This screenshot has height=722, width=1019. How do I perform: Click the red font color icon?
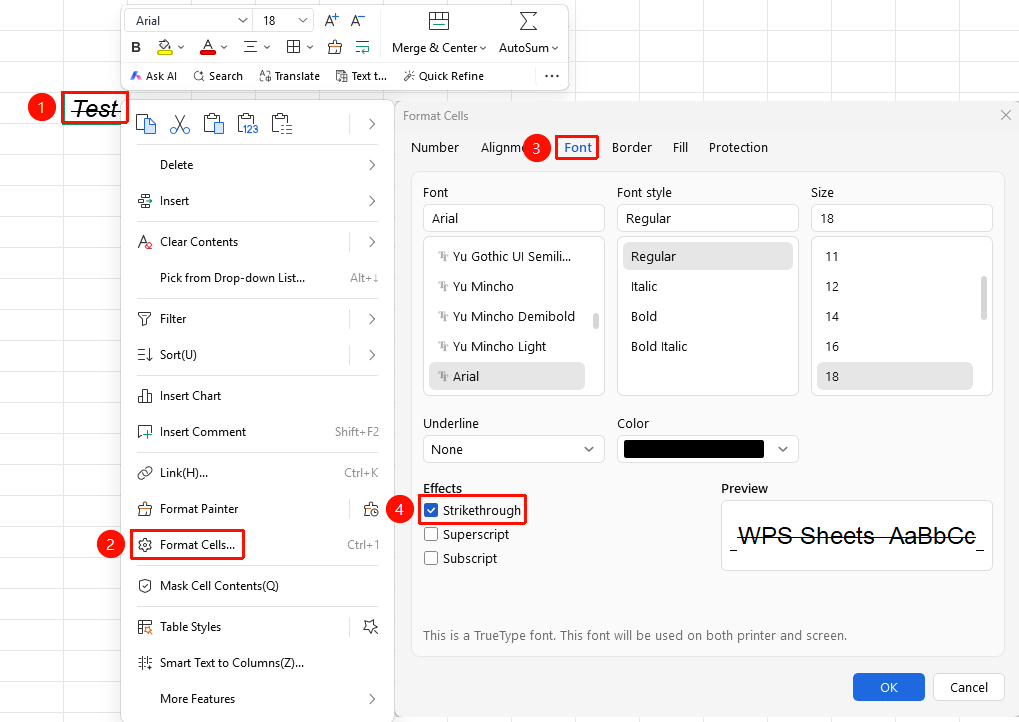coord(208,47)
